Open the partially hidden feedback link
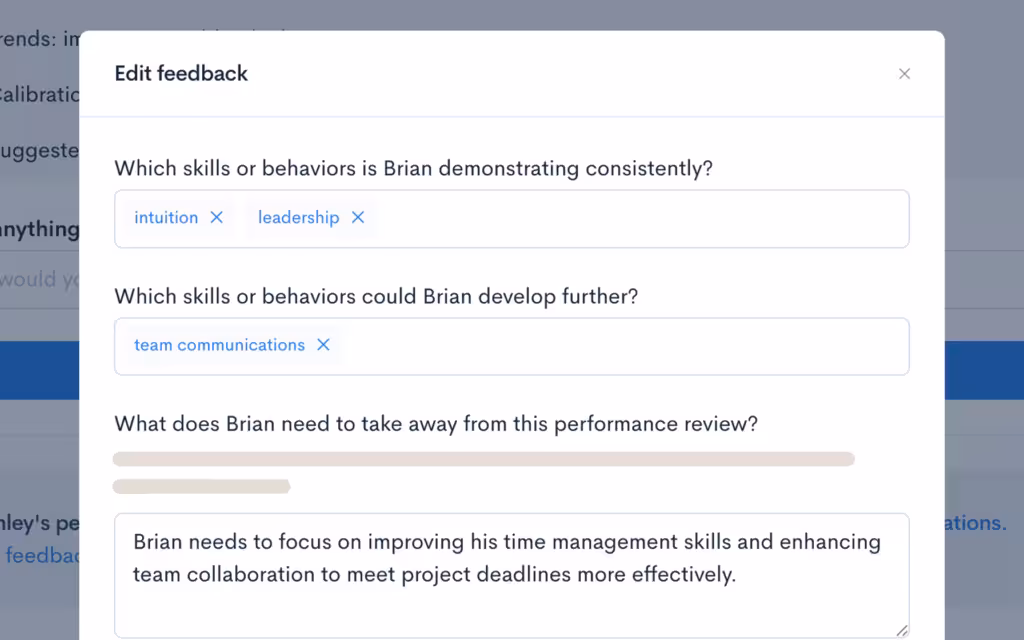The height and width of the screenshot is (640, 1024). [42, 555]
